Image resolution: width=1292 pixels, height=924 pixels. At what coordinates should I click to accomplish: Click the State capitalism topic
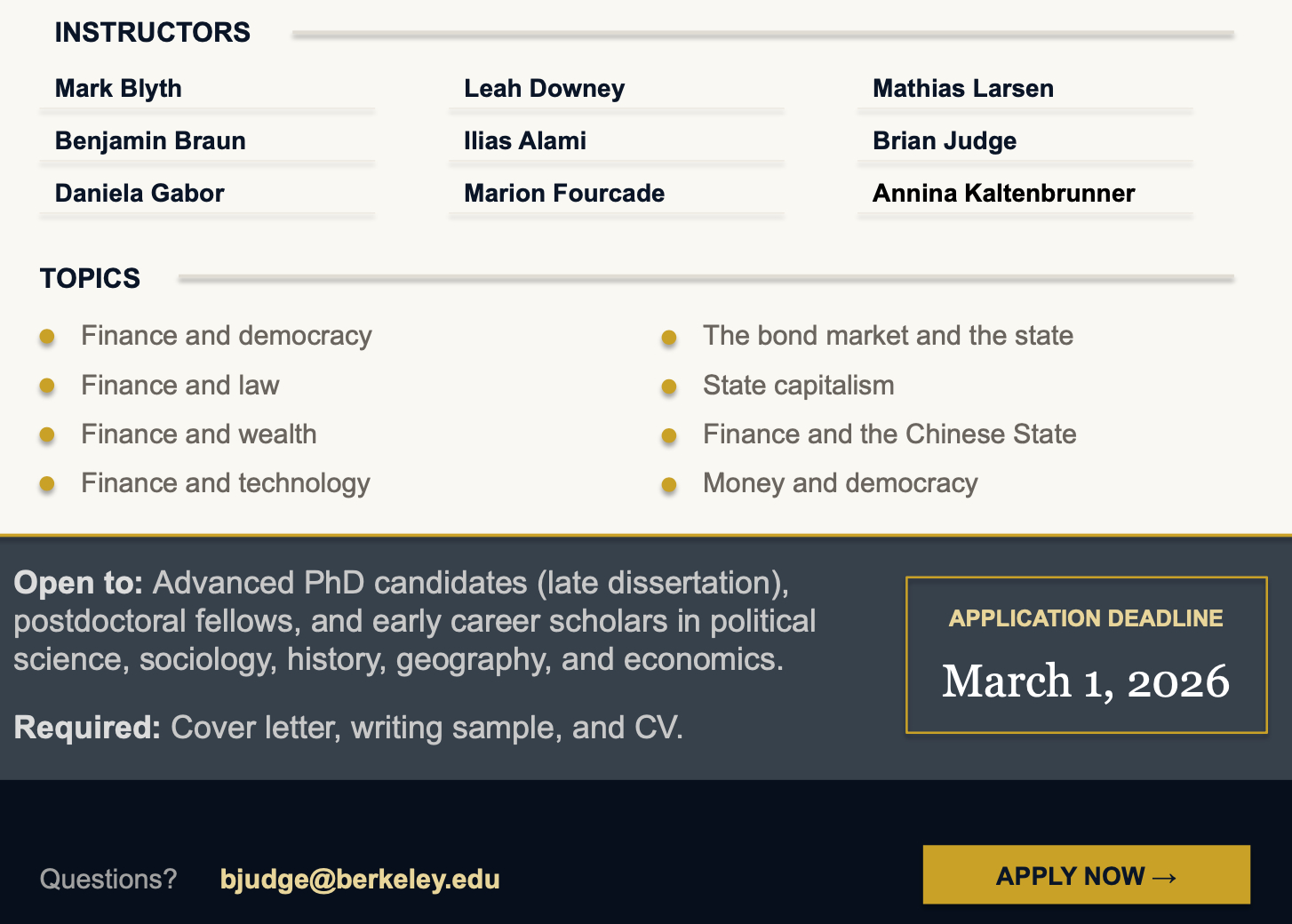(798, 386)
